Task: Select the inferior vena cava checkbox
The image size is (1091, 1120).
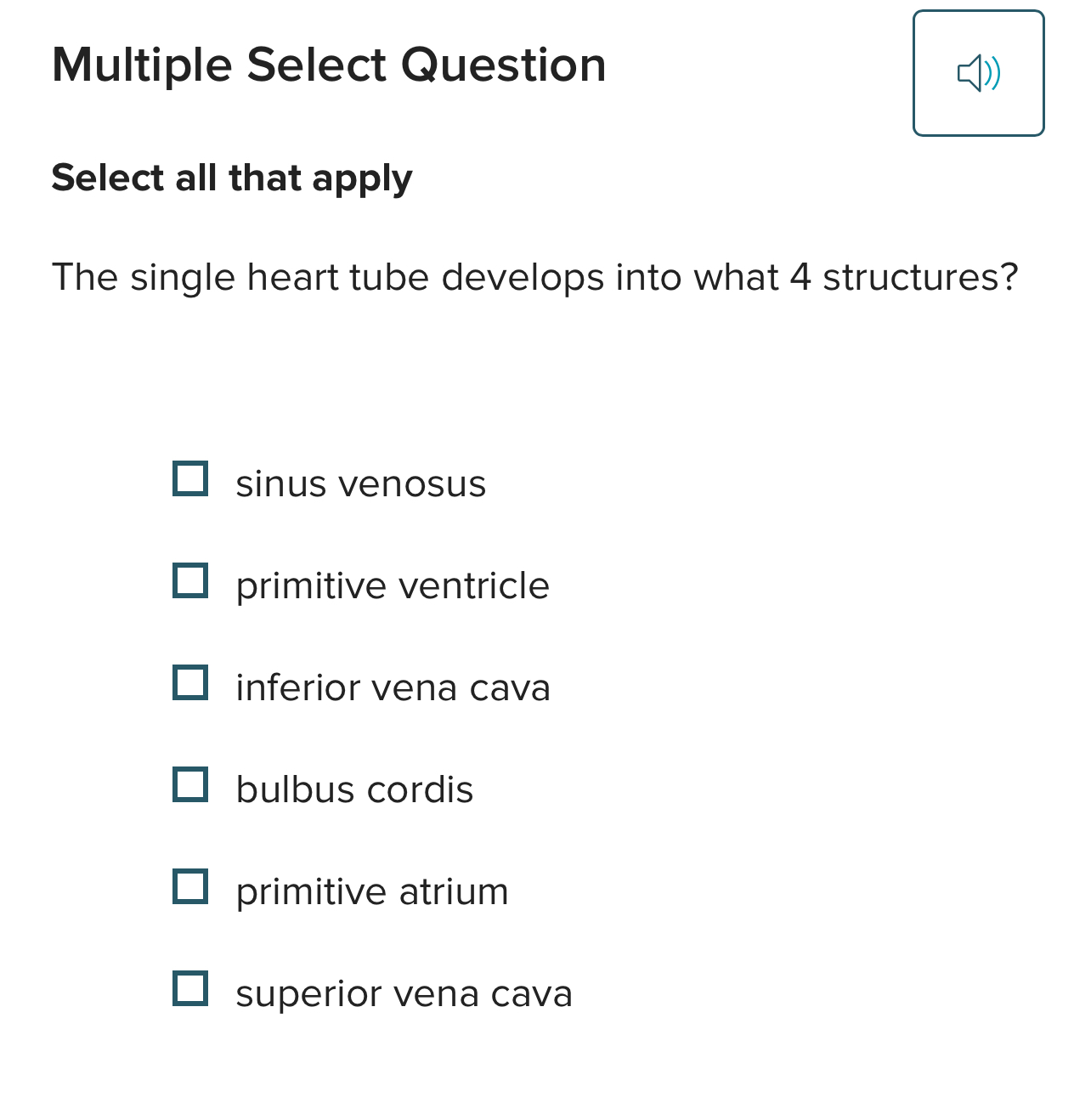Action: point(190,682)
